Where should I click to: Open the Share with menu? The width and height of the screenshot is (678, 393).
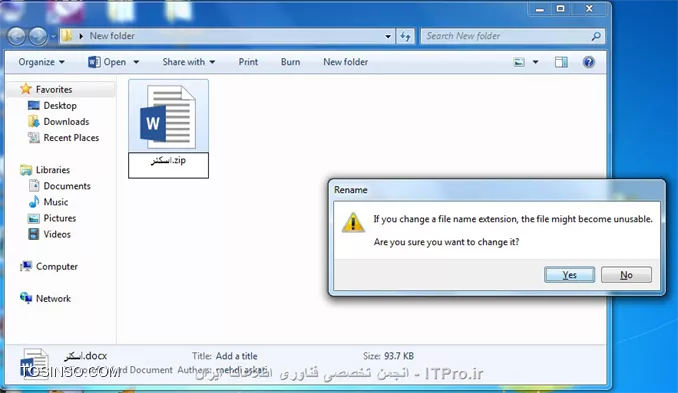click(189, 62)
